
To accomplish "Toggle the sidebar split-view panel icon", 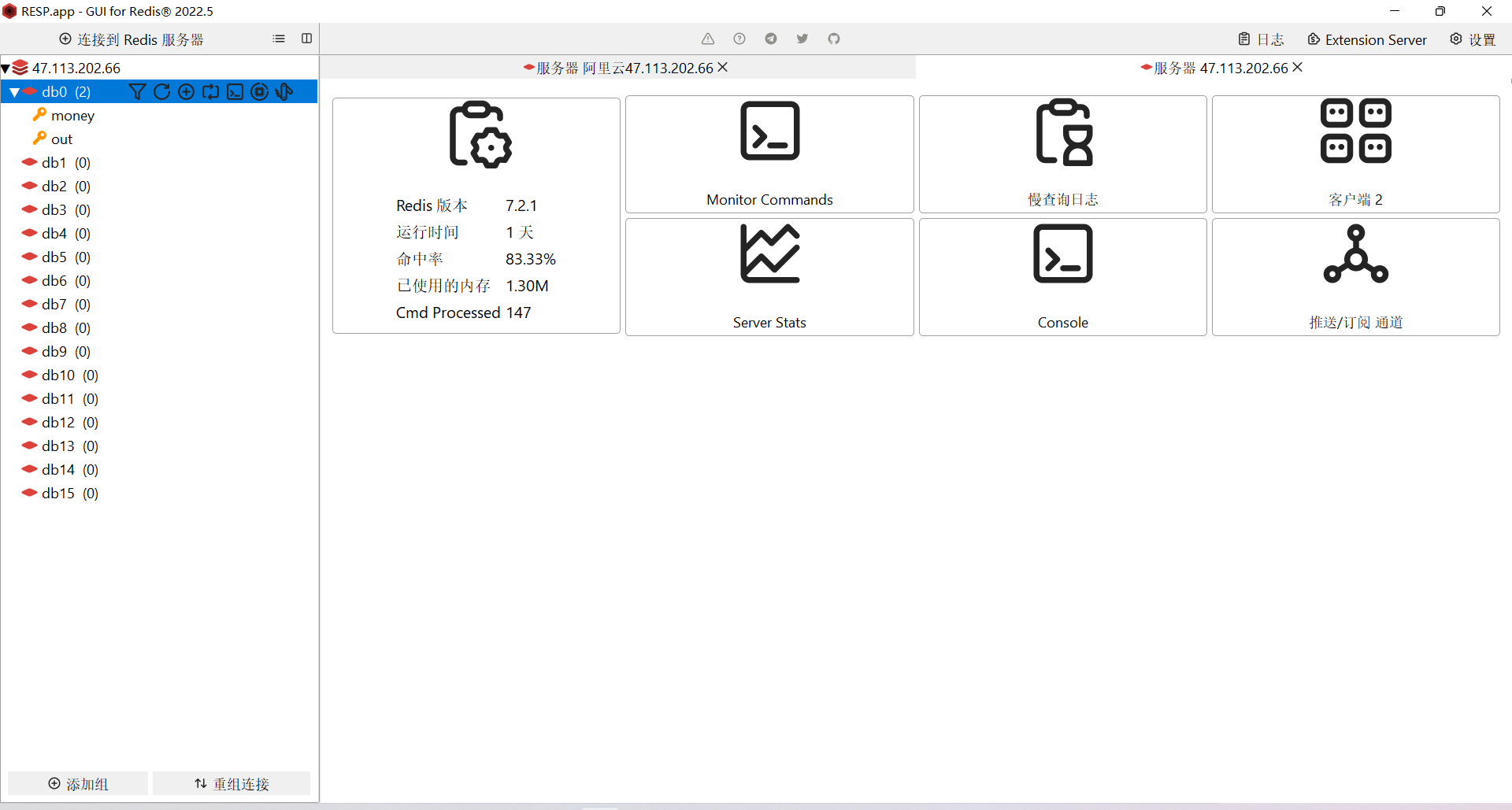I will 306,39.
